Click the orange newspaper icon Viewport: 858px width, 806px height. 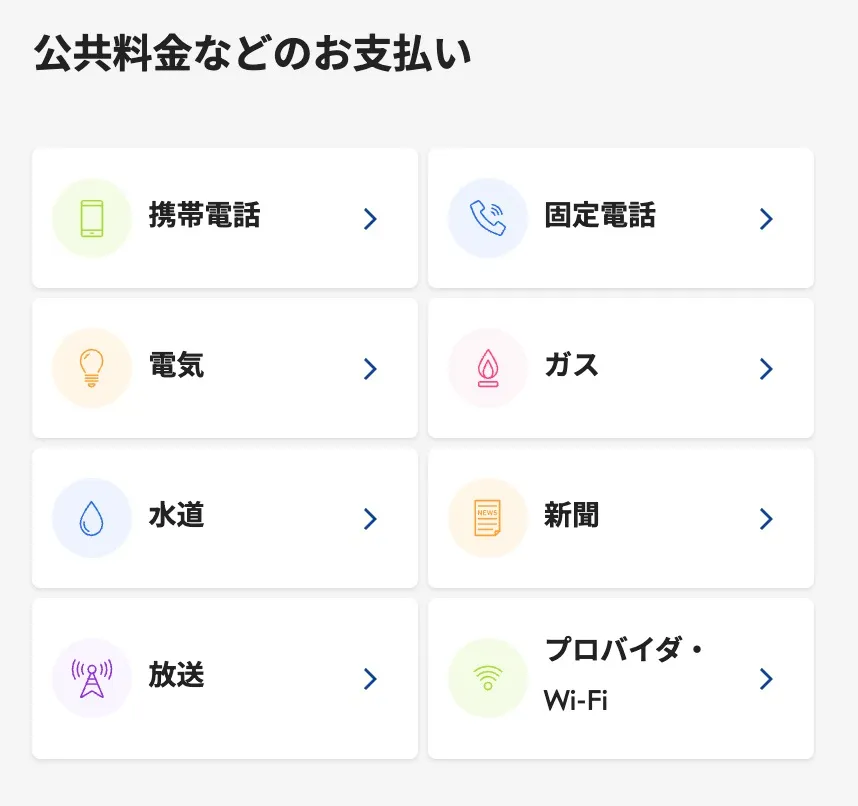click(488, 518)
